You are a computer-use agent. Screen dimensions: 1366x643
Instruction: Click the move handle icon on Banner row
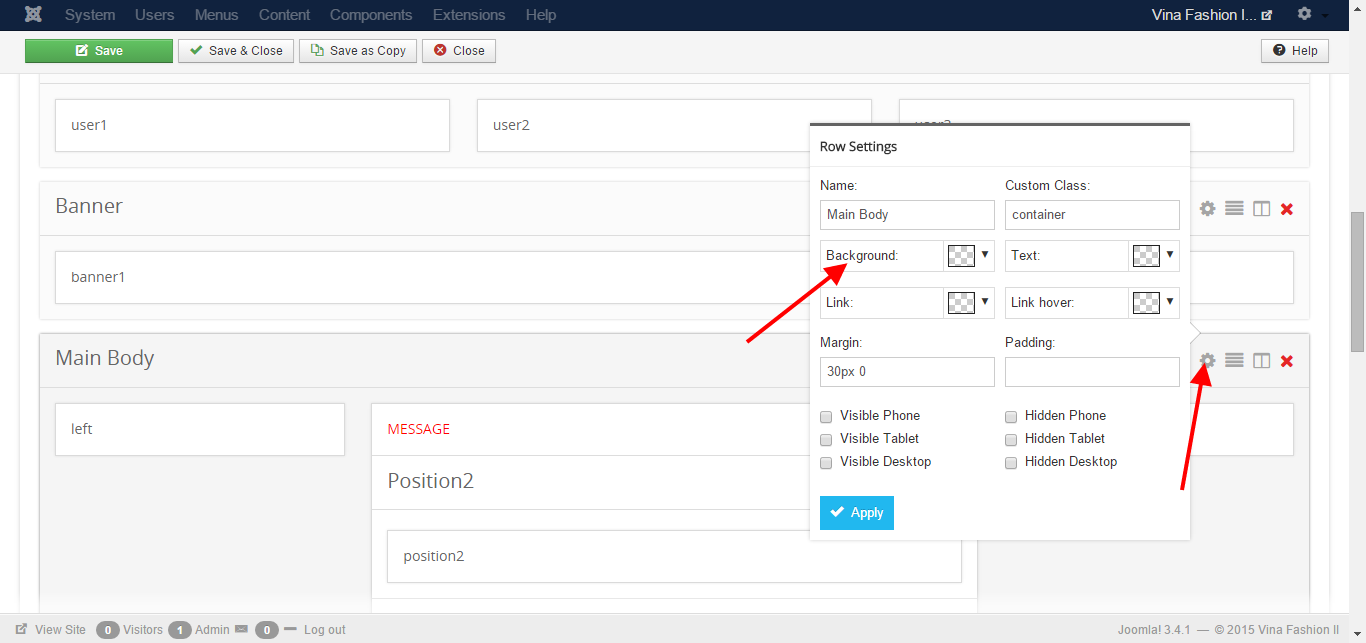coord(1234,208)
